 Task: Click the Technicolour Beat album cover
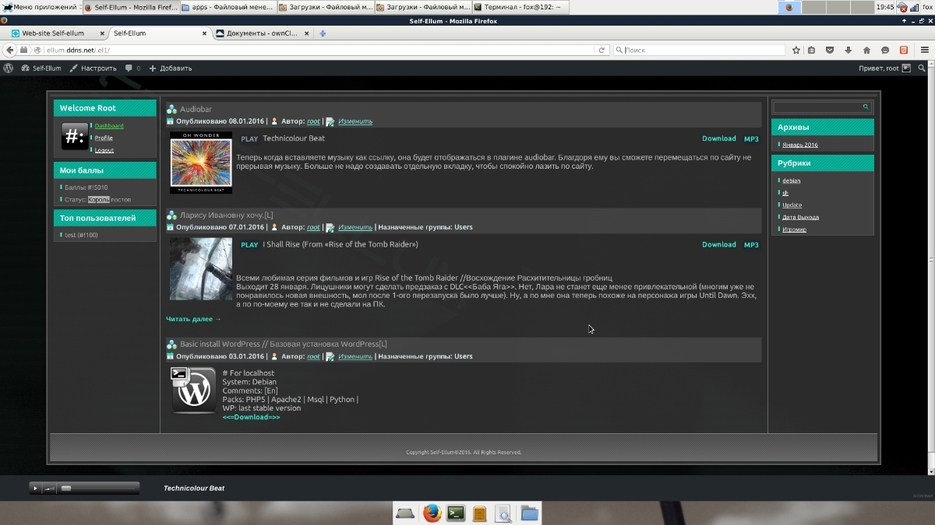click(x=201, y=163)
